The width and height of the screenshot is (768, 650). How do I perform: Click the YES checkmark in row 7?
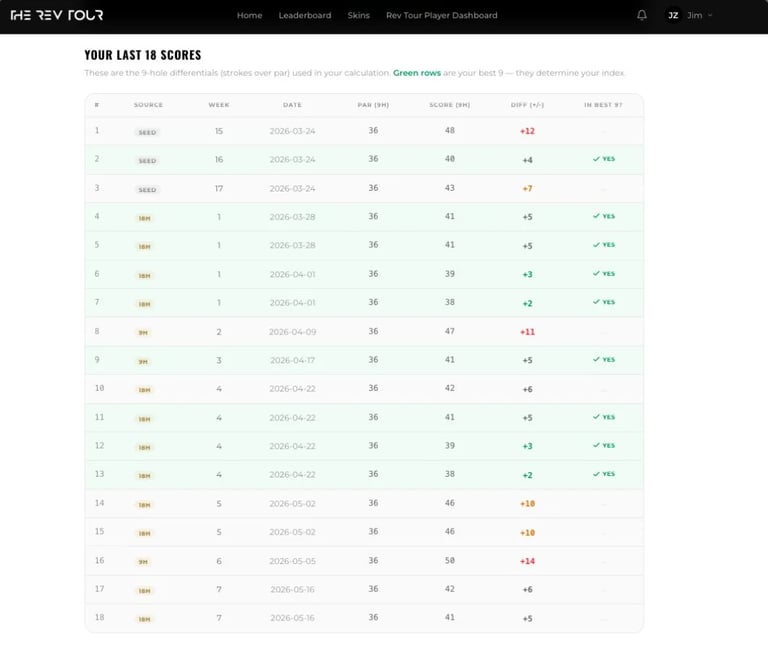(x=603, y=302)
